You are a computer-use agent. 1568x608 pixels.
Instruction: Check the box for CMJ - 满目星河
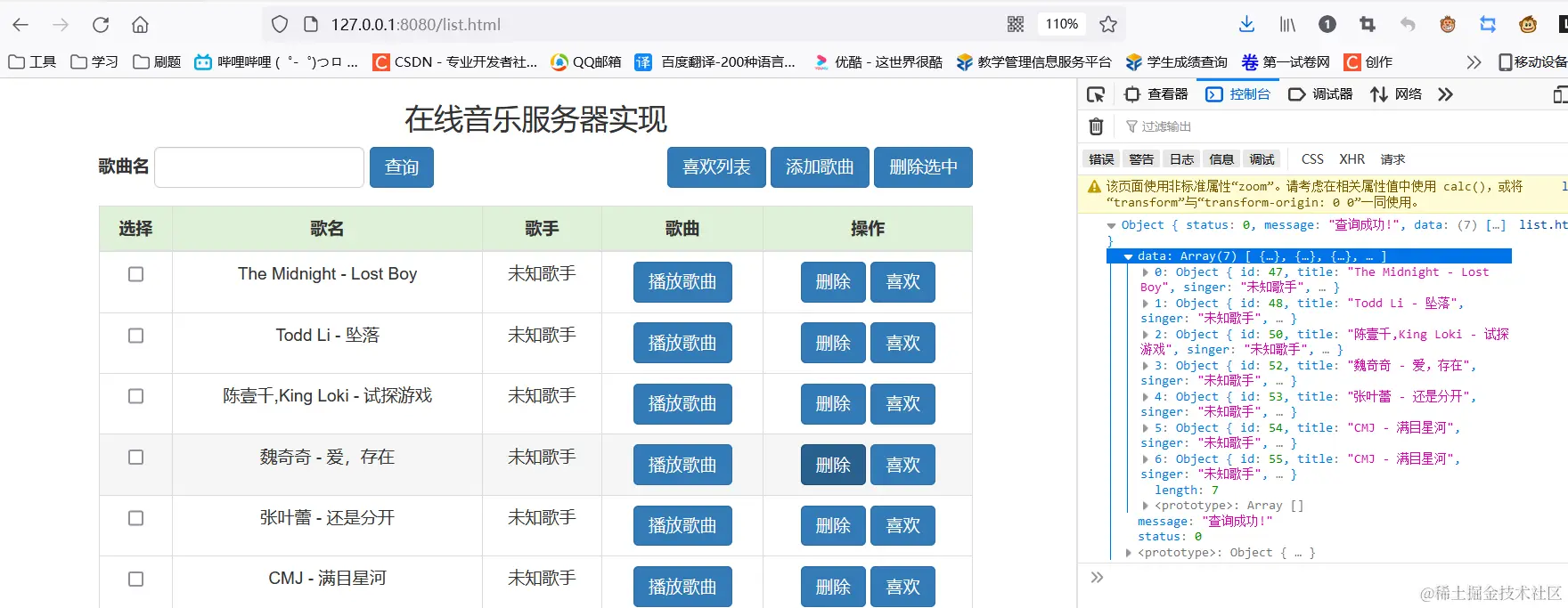[135, 579]
